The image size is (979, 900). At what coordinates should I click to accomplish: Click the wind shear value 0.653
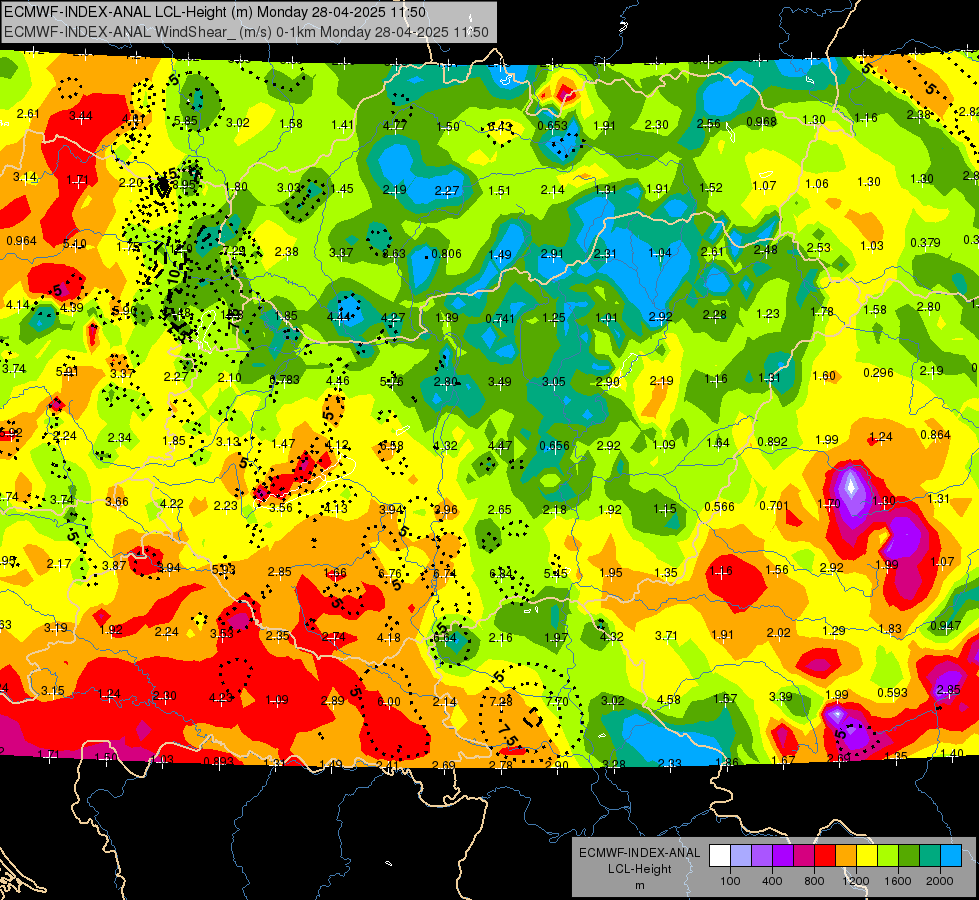pos(553,126)
